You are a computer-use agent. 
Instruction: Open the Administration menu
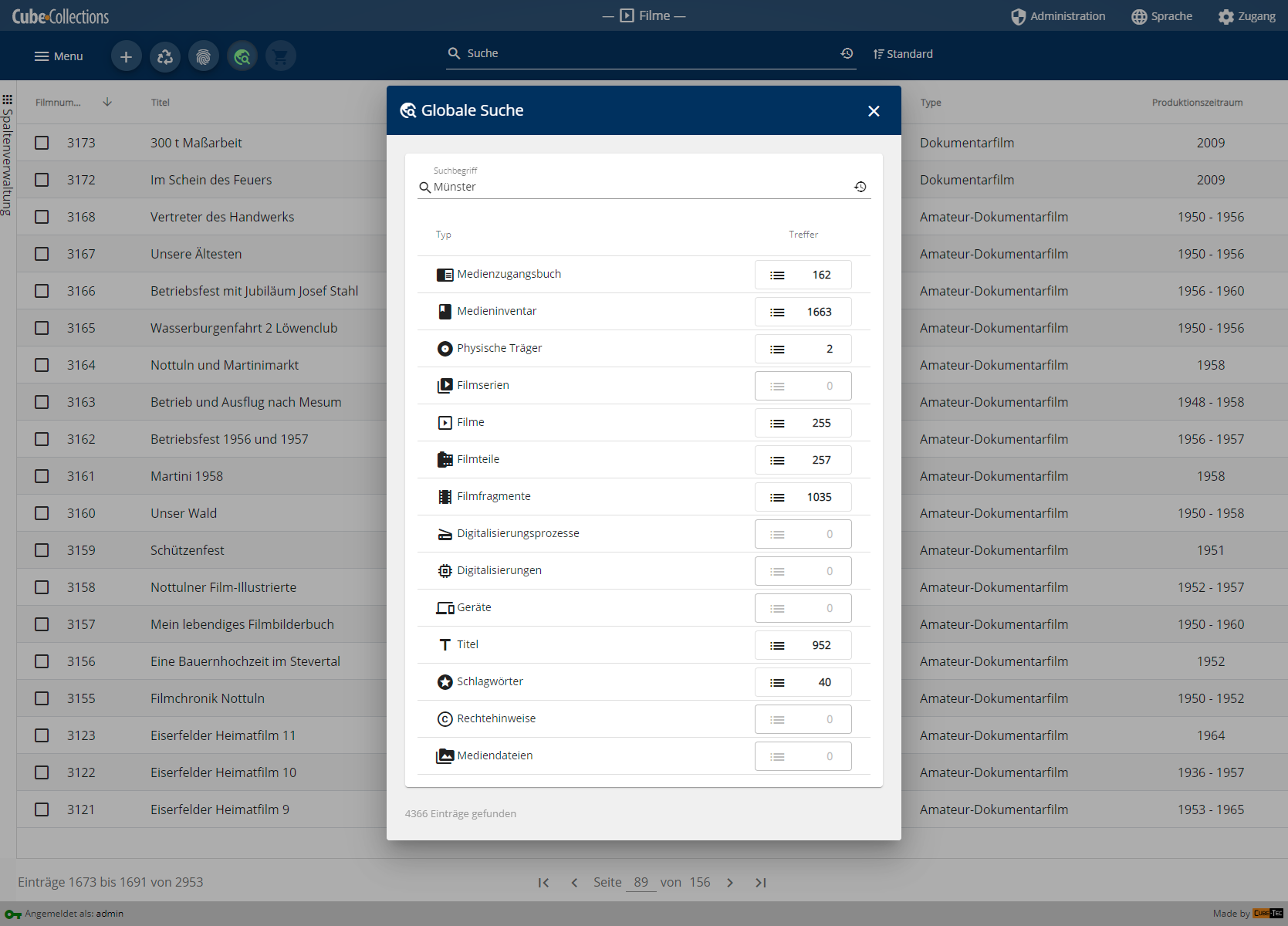point(1058,16)
